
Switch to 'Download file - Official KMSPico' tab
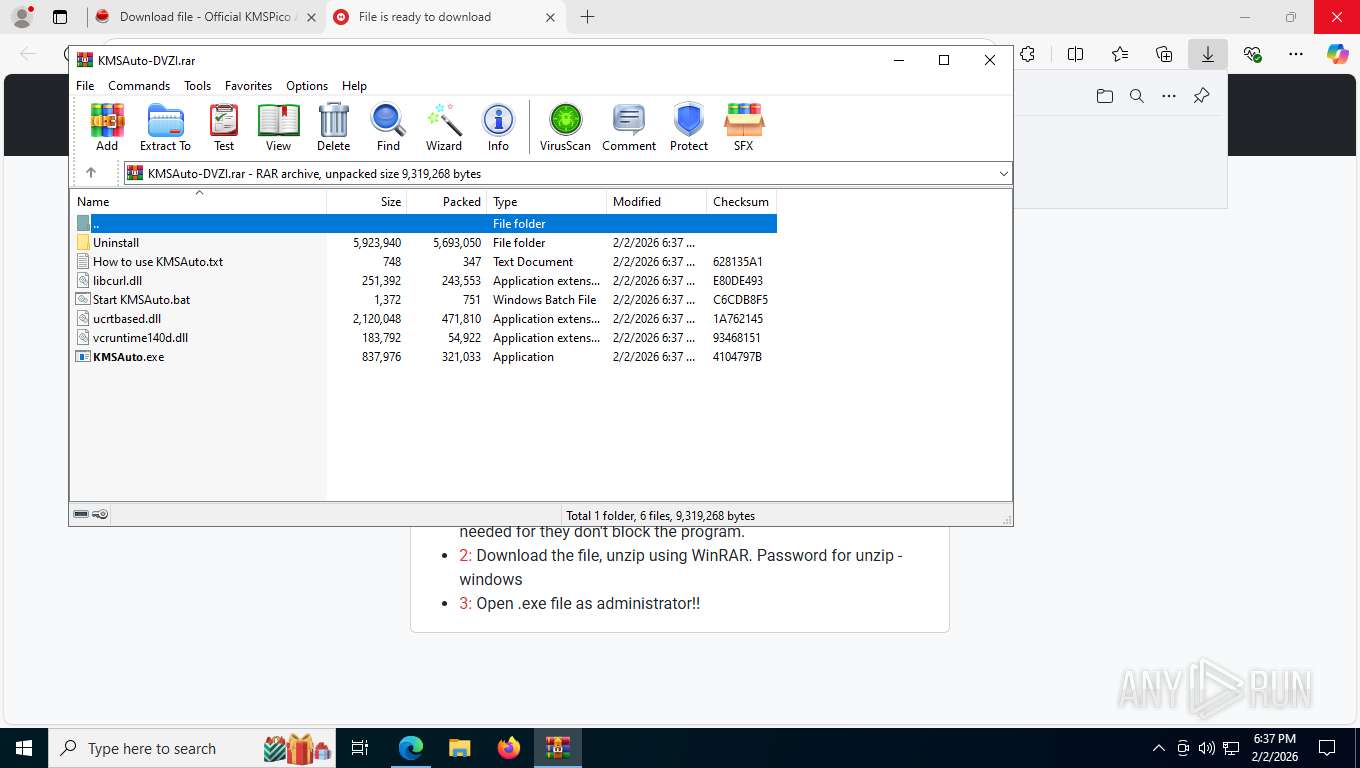206,17
